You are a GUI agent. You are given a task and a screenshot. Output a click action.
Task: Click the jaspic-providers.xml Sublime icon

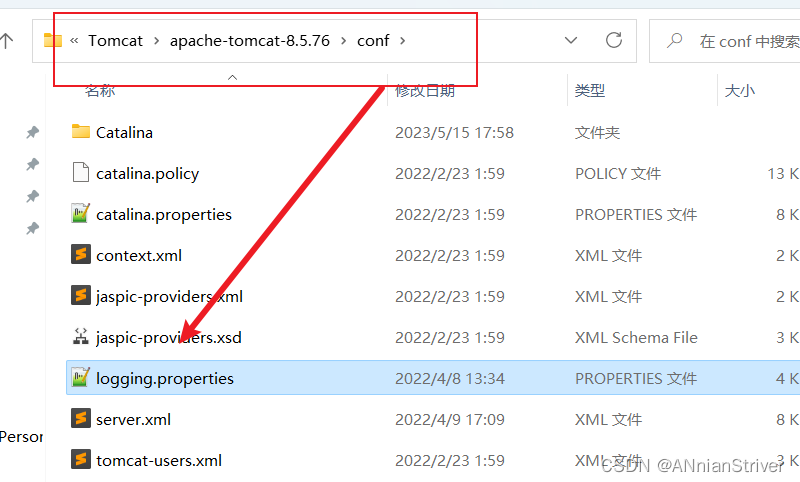pos(81,295)
